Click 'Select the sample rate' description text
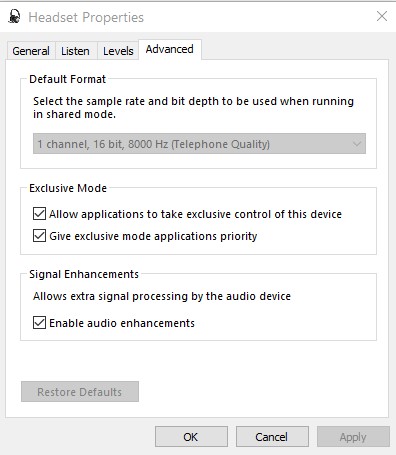 (193, 107)
